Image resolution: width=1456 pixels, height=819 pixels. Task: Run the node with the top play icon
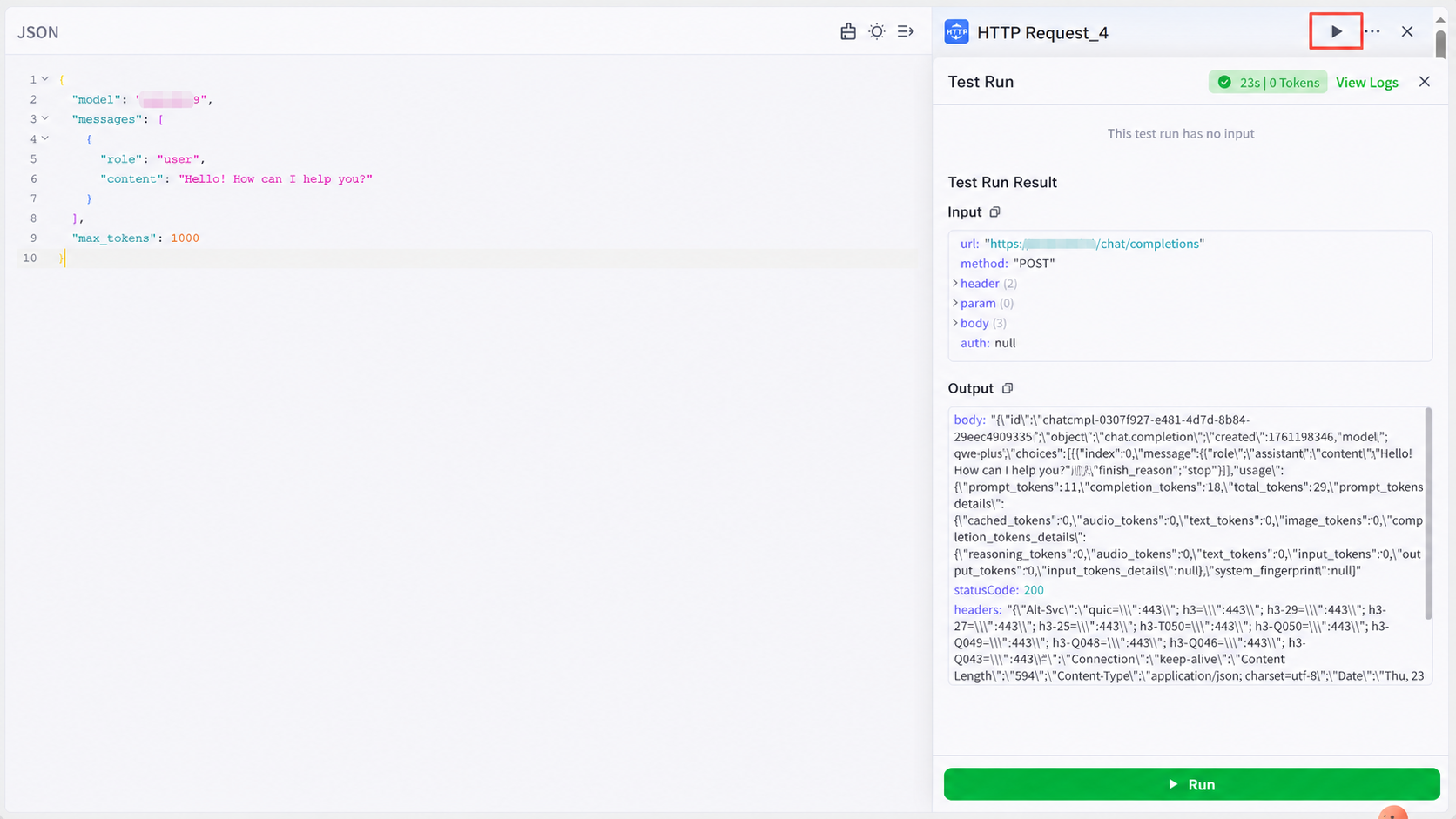point(1336,32)
